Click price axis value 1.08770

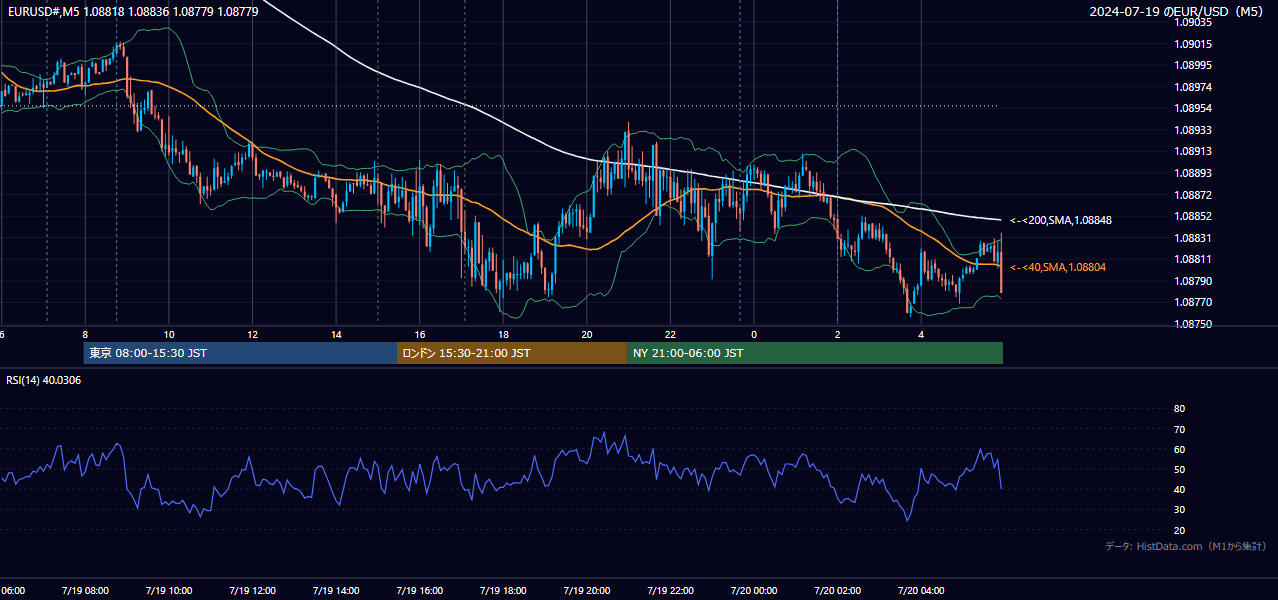pos(1192,302)
